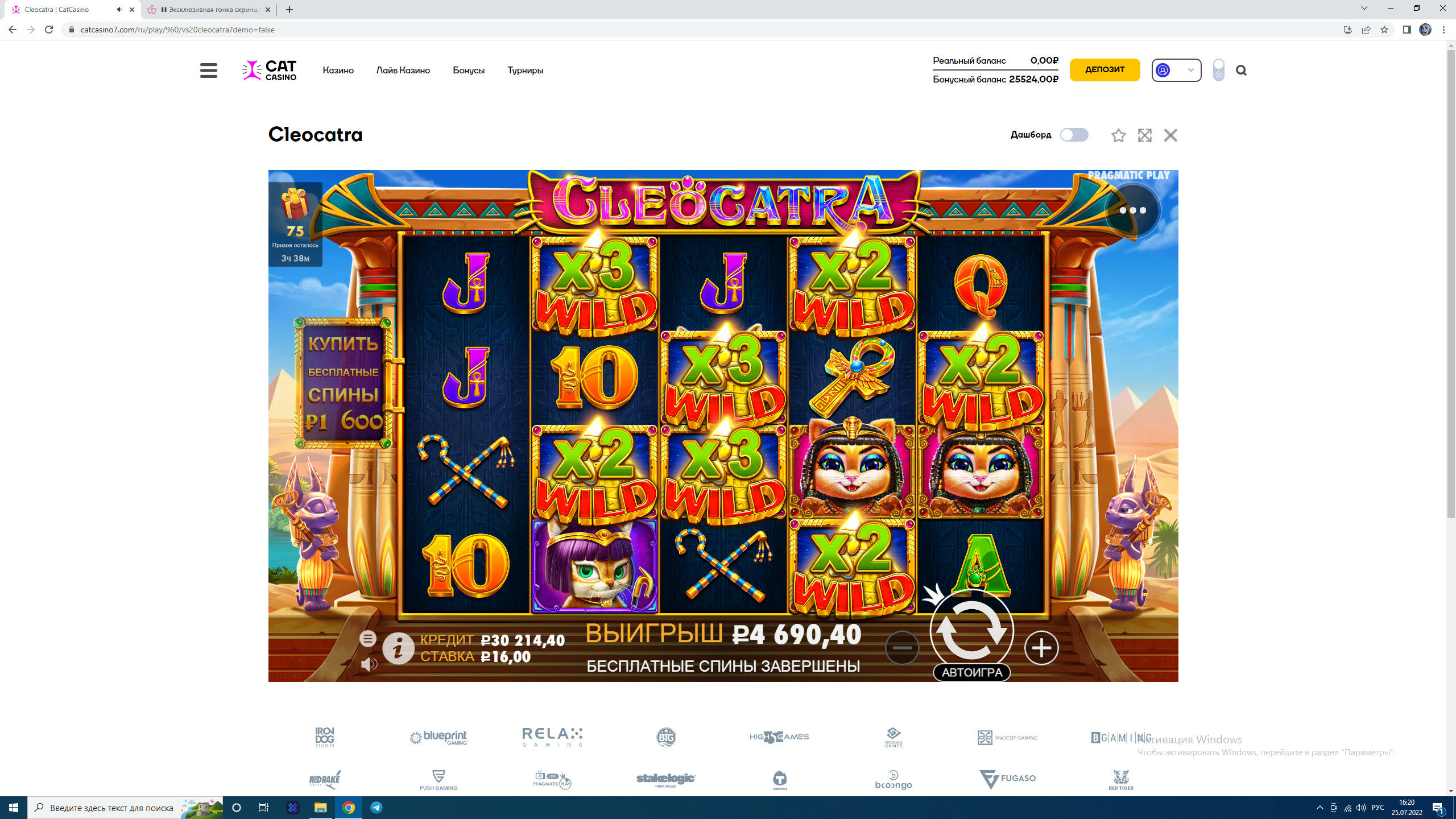This screenshot has width=1456, height=819.
Task: Open the browser tab search chevron
Action: click(x=1364, y=9)
